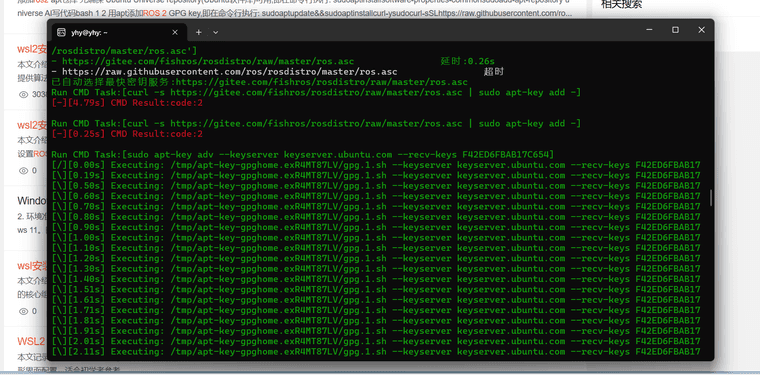Viewport: 760px width, 375px height.
Task: Click the '已自动选择最快密钥服务' line
Action: click(259, 82)
